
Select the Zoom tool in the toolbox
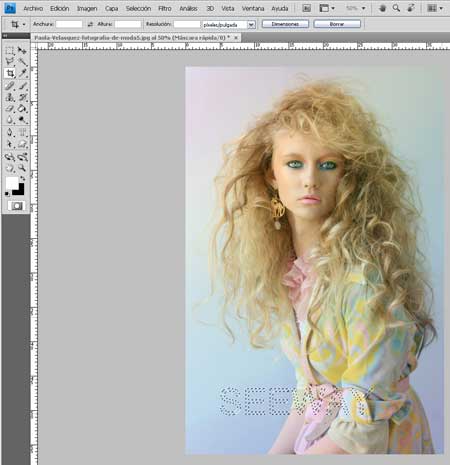point(22,168)
